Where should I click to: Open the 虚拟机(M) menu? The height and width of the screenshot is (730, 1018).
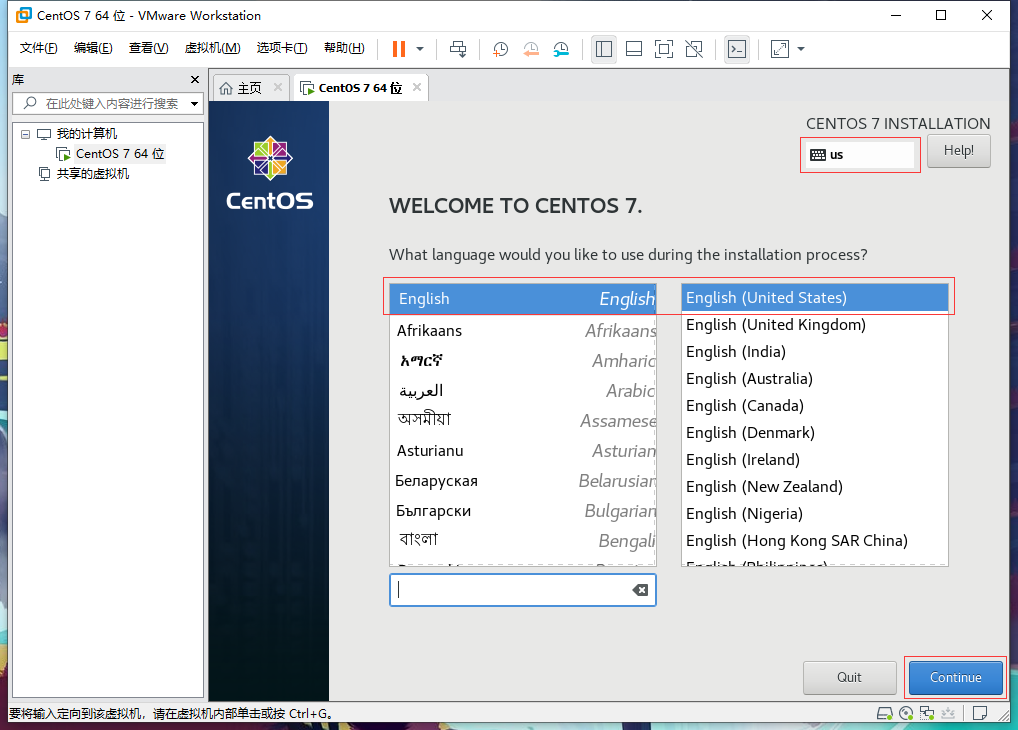coord(212,48)
